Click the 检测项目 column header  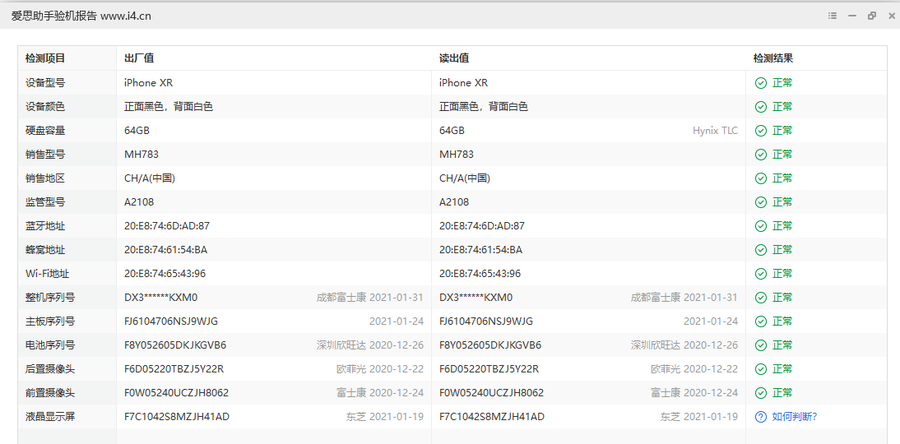pyautogui.click(x=45, y=59)
